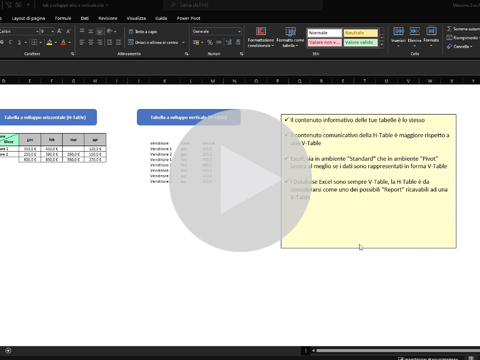The height and width of the screenshot is (360, 480).
Task: Open Formattazione condizionale
Action: click(x=261, y=37)
